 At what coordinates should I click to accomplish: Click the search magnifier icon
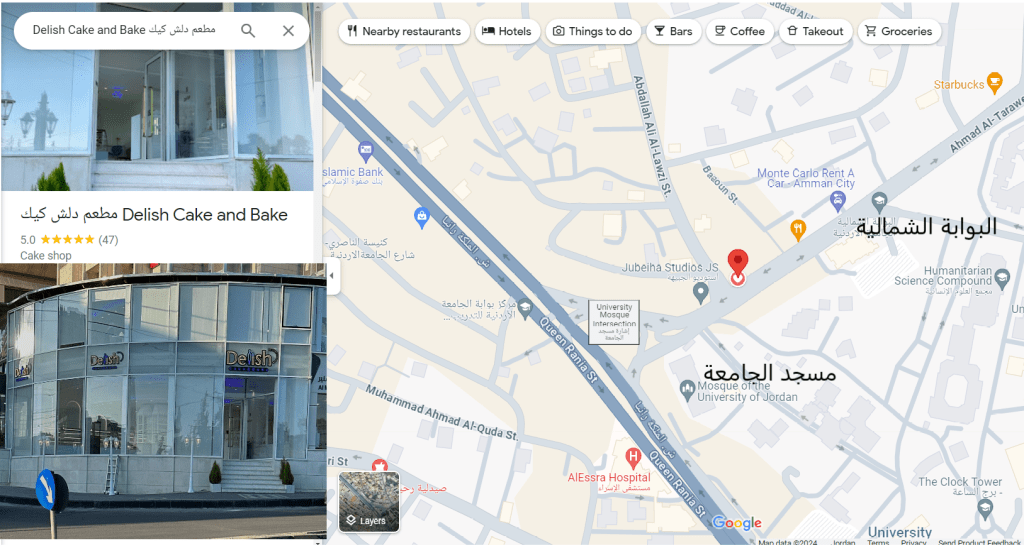pos(248,31)
